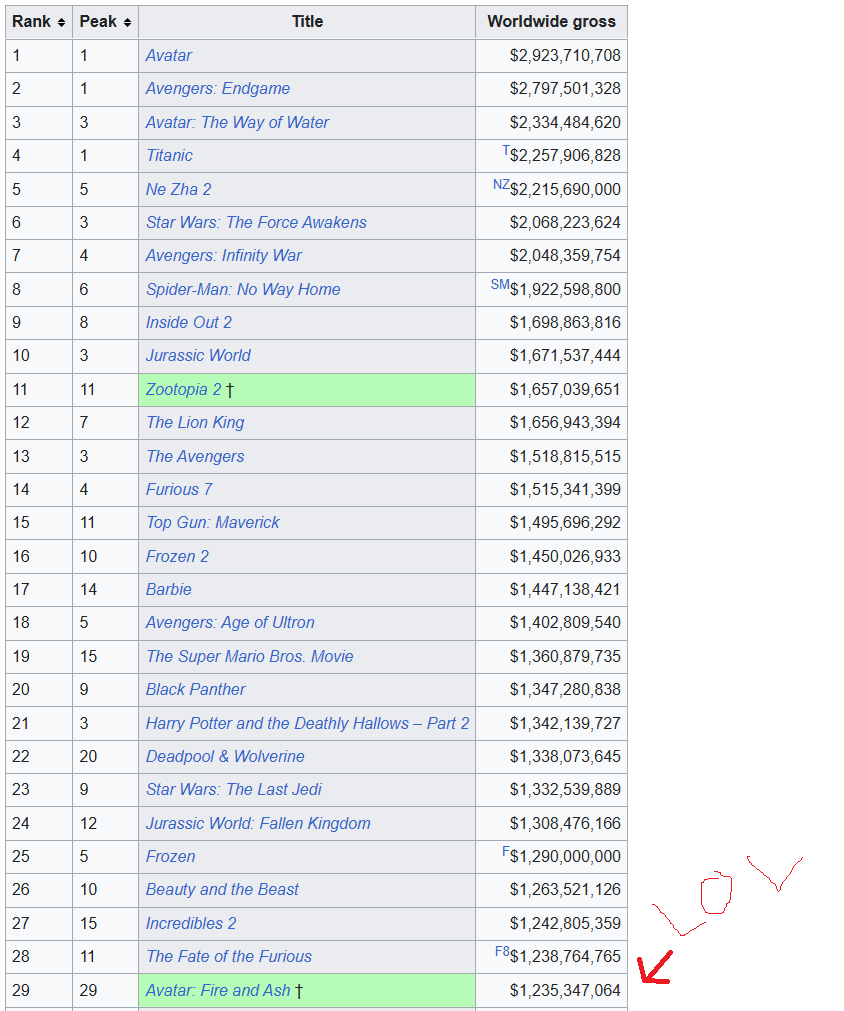Select Avatar: Fire and Ash gross $1,235,347,064

(x=565, y=990)
